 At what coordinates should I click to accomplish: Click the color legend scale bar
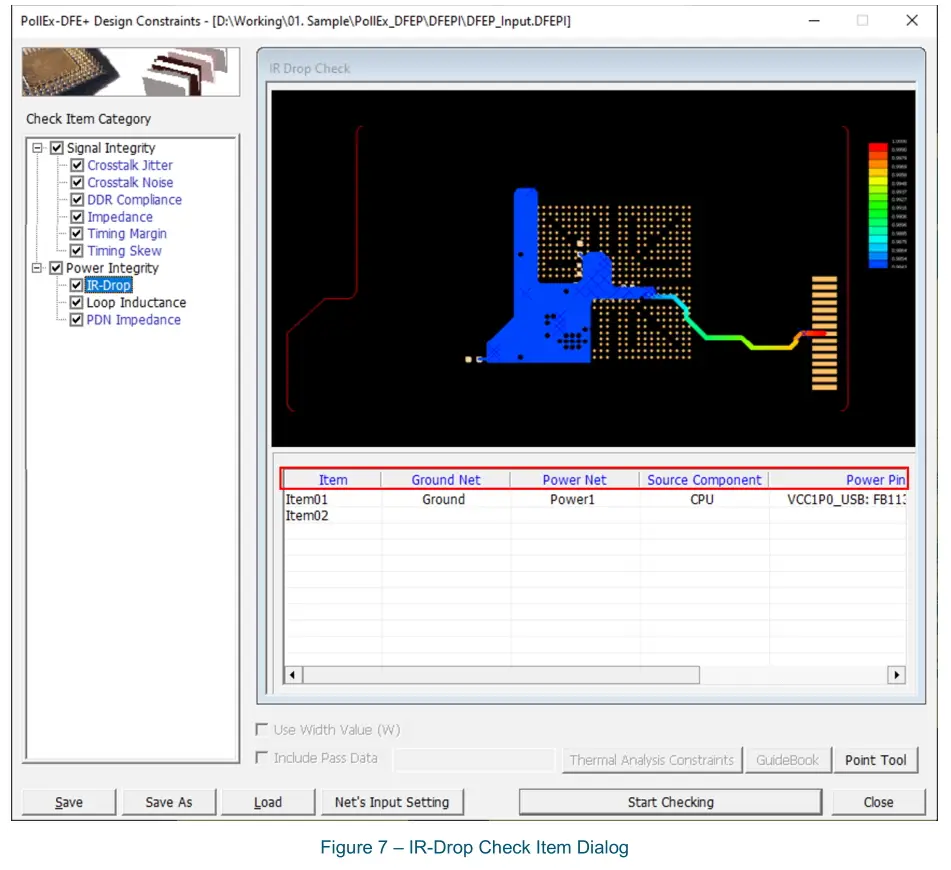pyautogui.click(x=878, y=205)
